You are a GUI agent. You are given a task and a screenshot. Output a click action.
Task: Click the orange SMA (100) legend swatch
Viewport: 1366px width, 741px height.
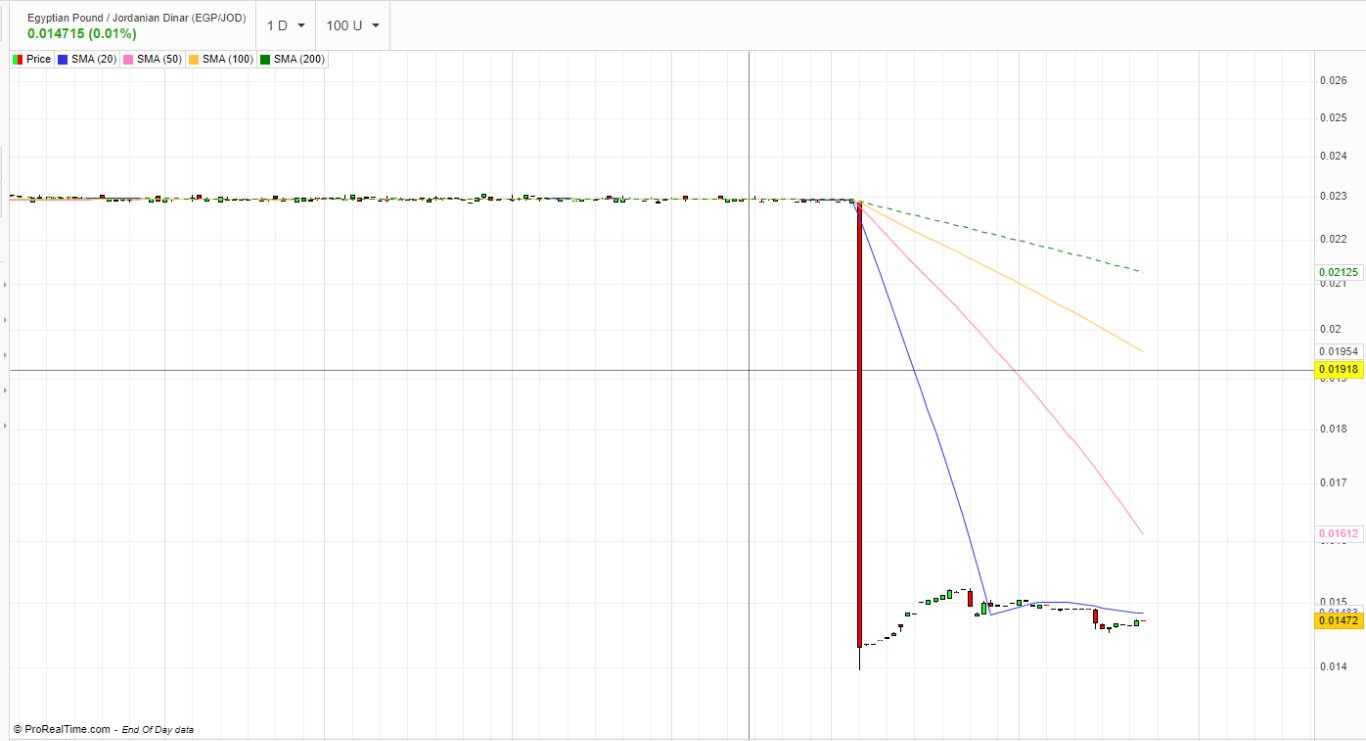(194, 60)
